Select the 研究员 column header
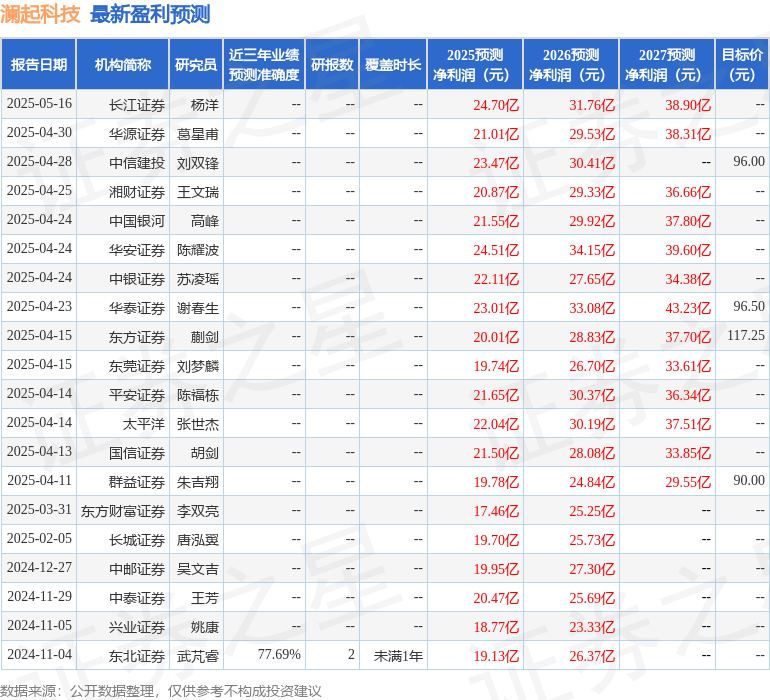 pos(196,64)
